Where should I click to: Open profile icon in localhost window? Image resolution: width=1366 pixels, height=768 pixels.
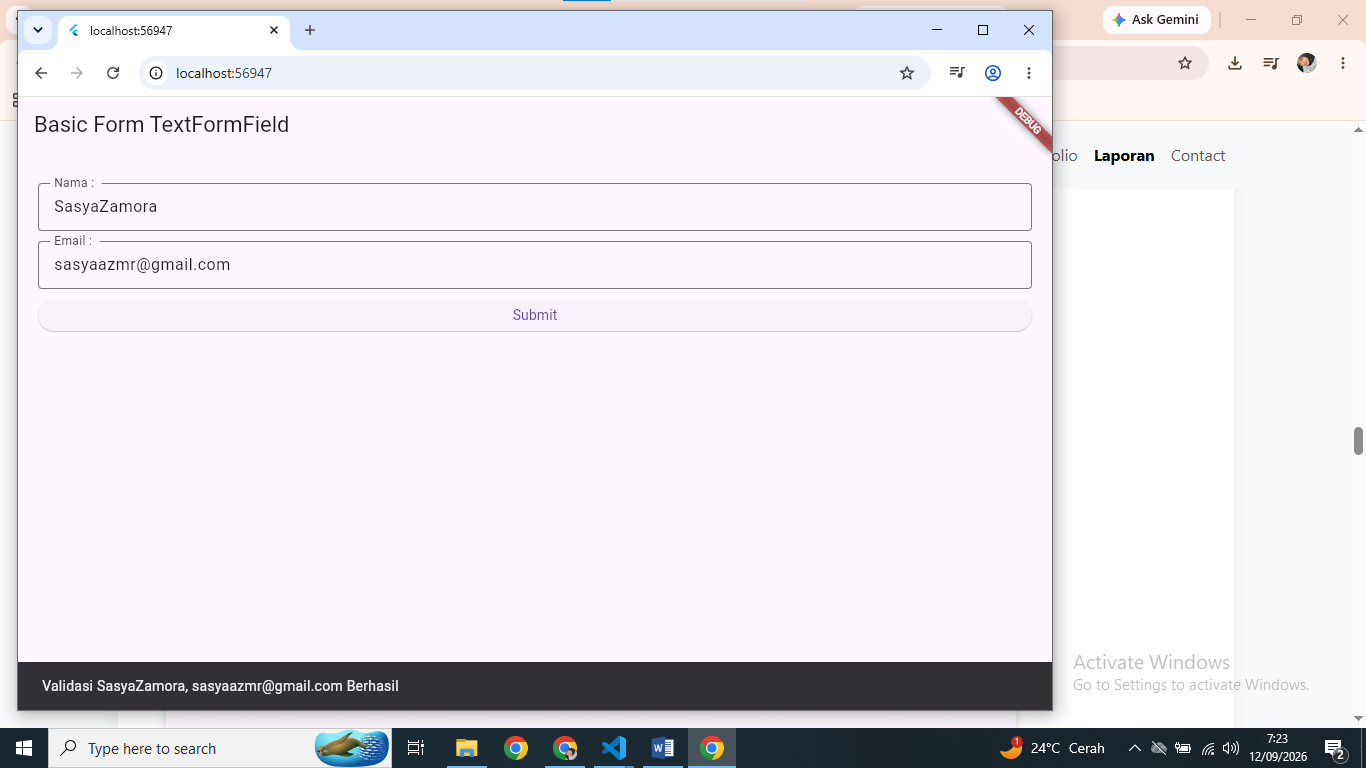(993, 73)
